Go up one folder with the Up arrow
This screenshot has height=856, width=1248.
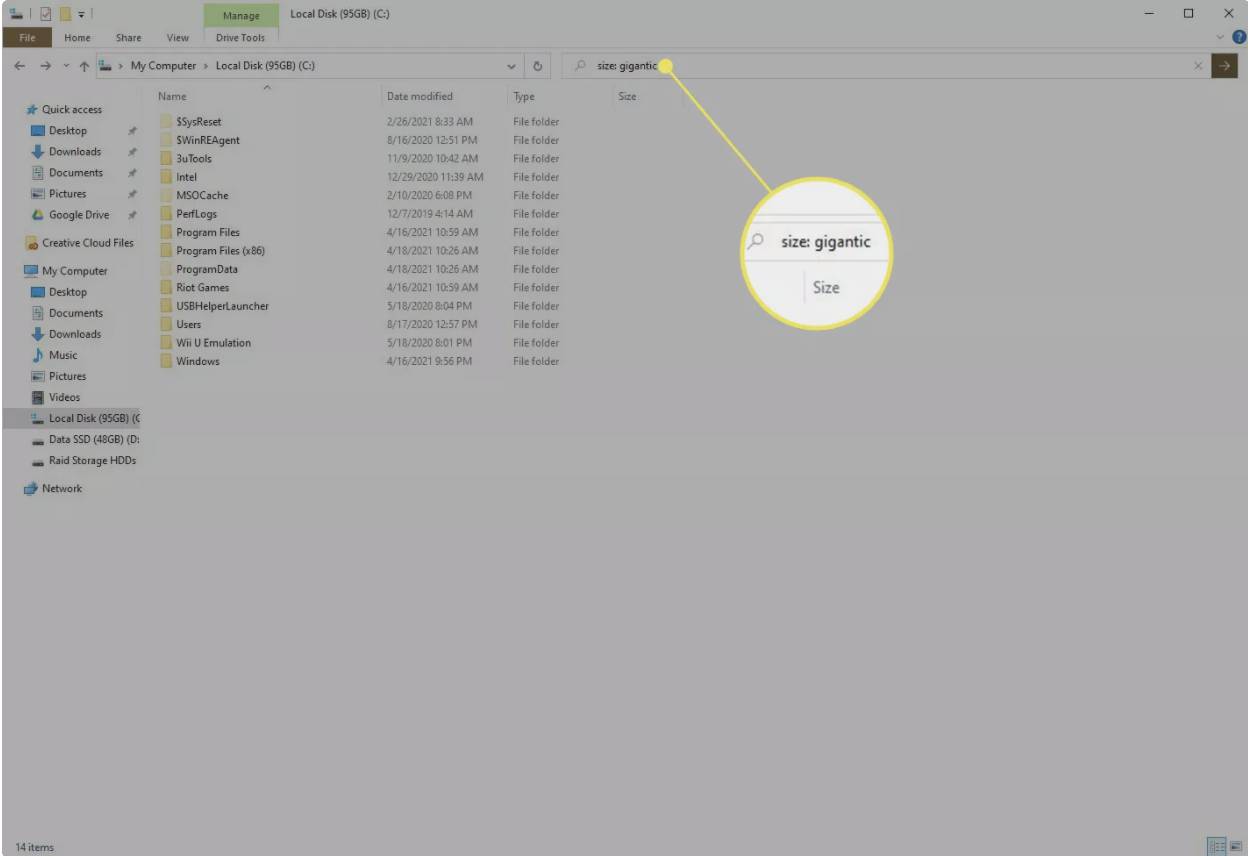(84, 66)
